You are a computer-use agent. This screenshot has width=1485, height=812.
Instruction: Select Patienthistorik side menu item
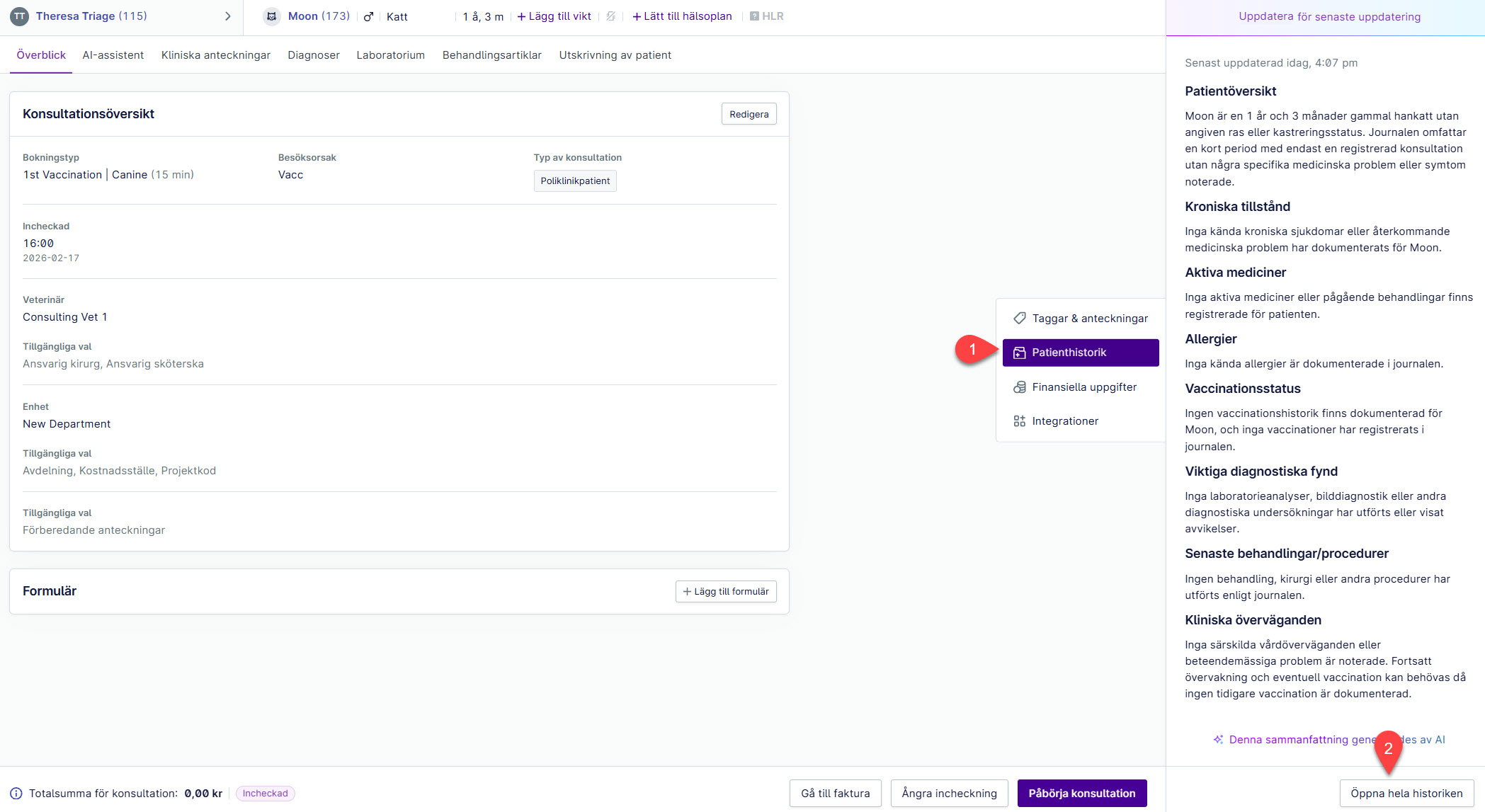tap(1081, 353)
